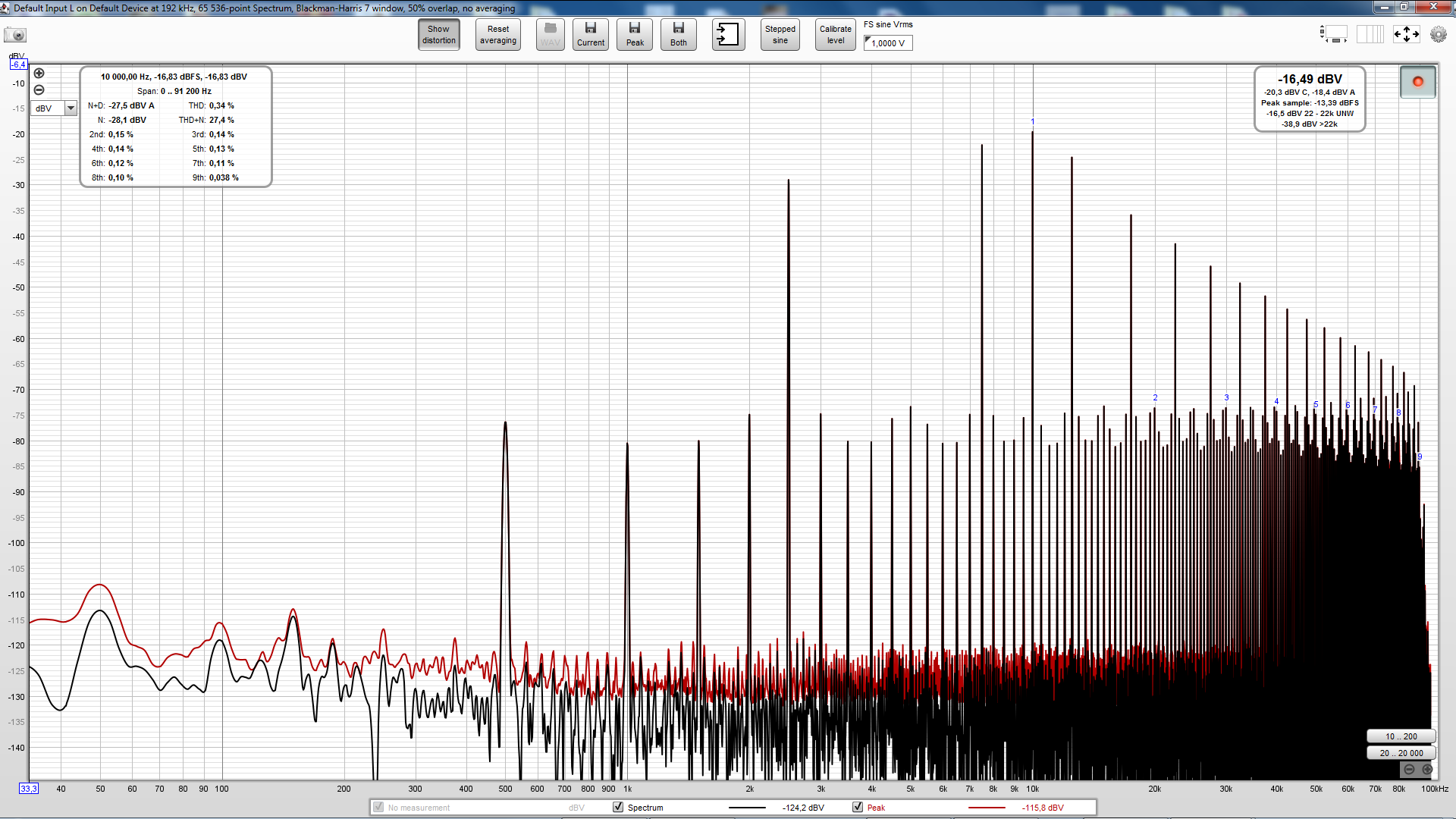Click the vertical bars view icon
This screenshot has width=1456, height=819.
click(1370, 34)
